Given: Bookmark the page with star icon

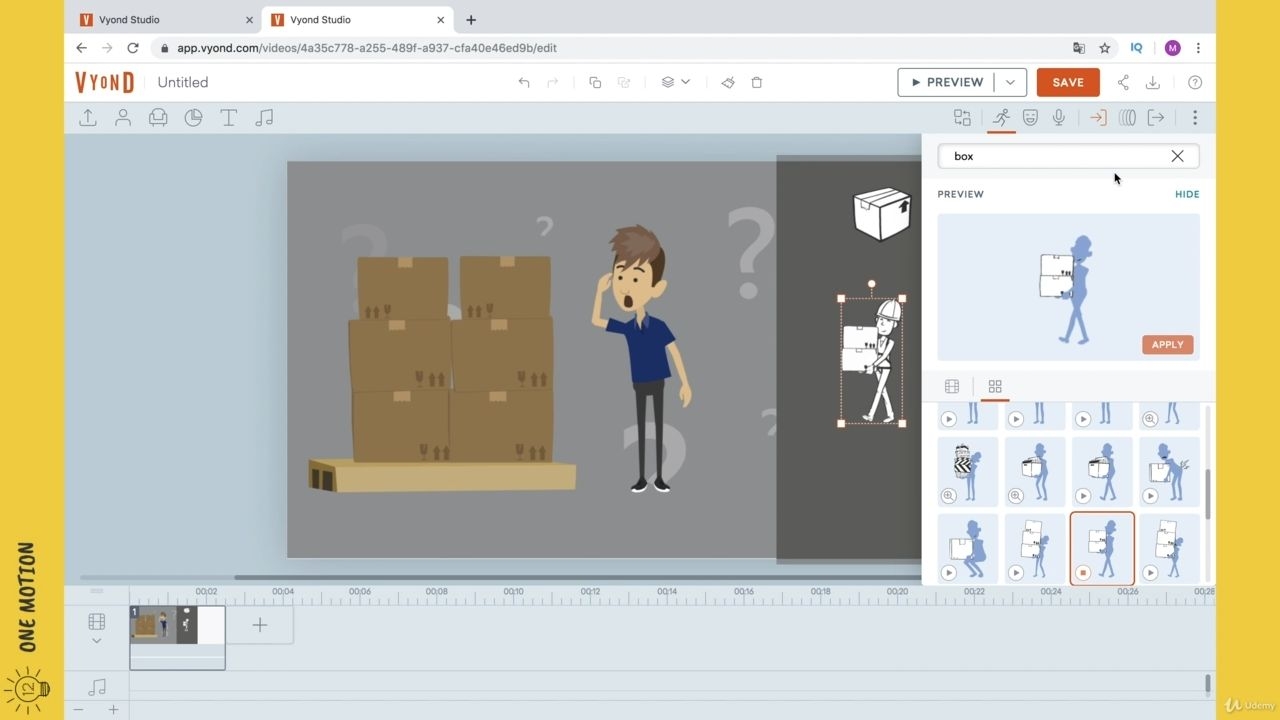Looking at the screenshot, I should pyautogui.click(x=1105, y=48).
